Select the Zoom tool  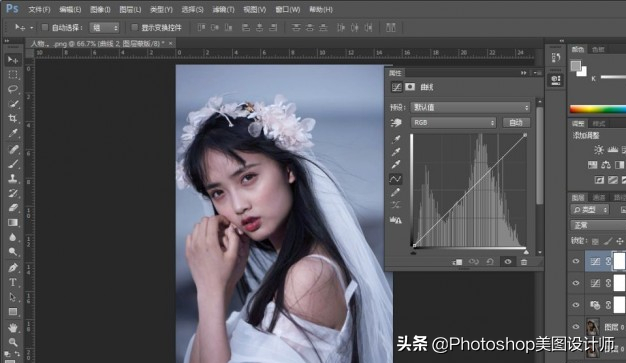point(13,342)
